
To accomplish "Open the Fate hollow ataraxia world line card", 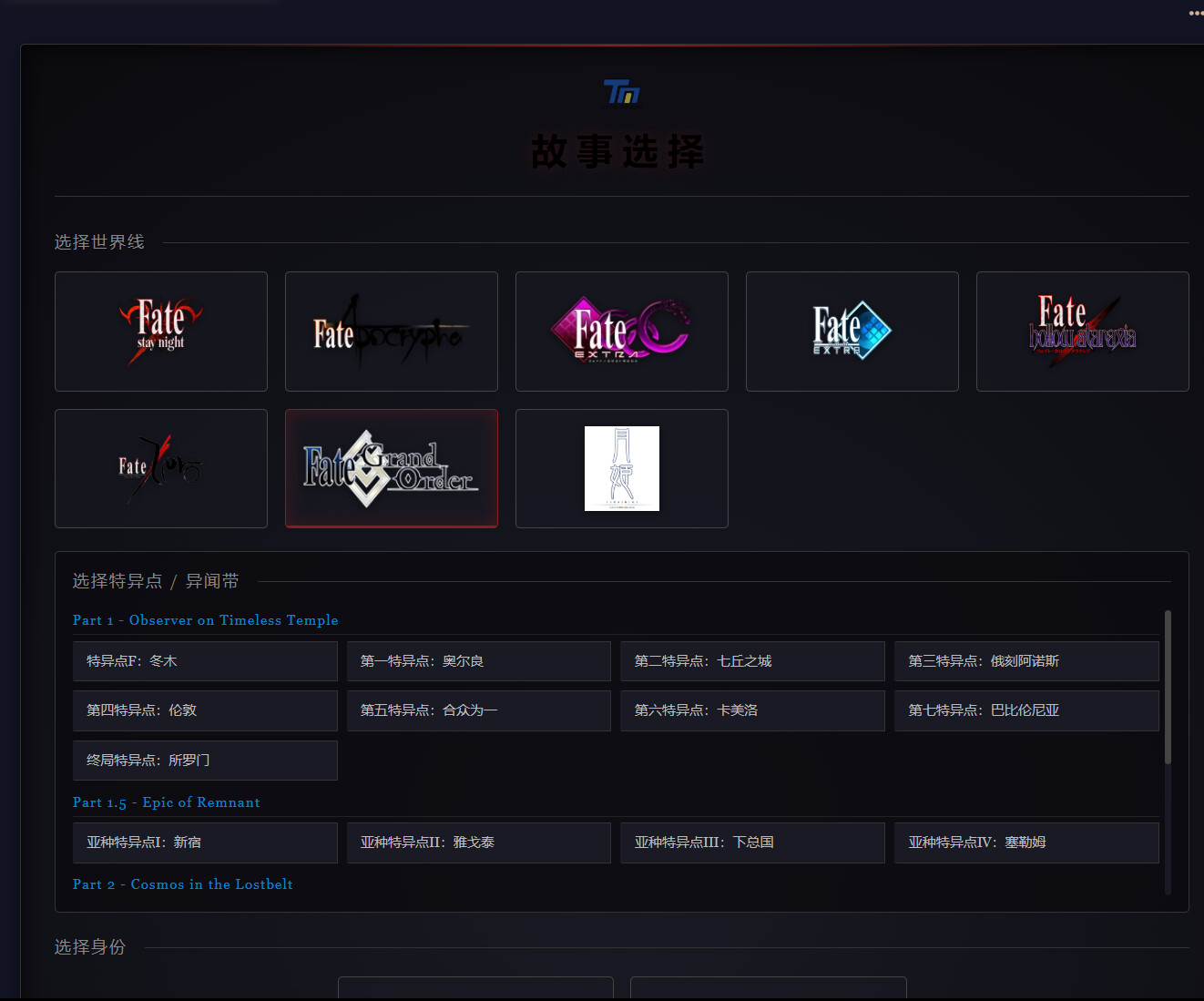I will click(x=1083, y=332).
